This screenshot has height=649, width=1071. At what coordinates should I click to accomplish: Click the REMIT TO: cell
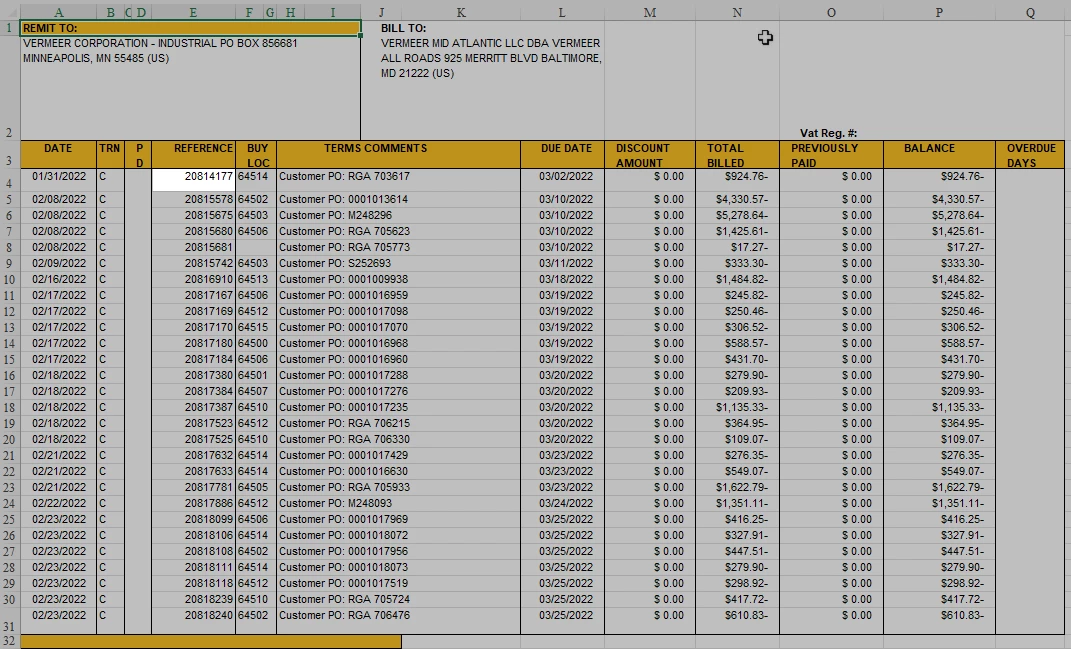point(191,28)
